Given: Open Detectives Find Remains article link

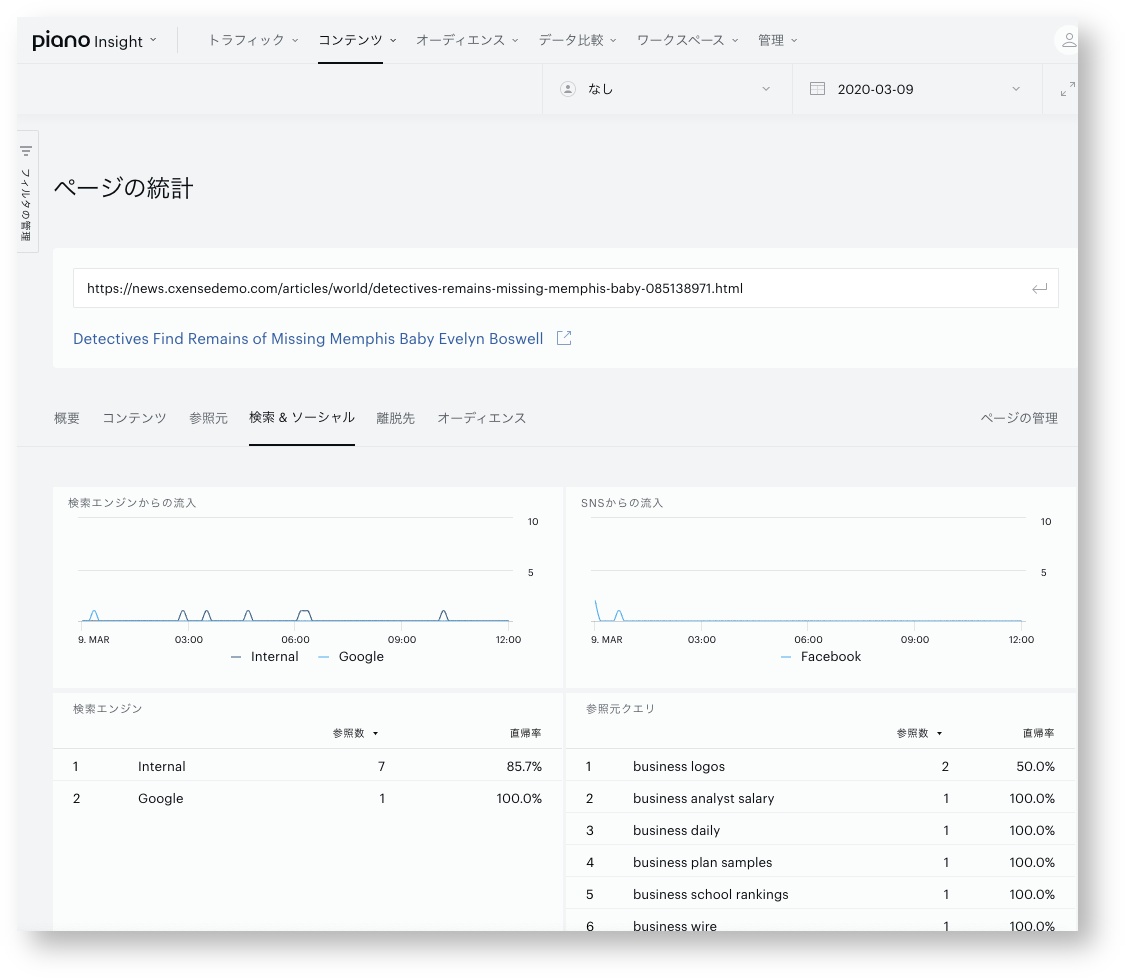Looking at the screenshot, I should coord(308,338).
